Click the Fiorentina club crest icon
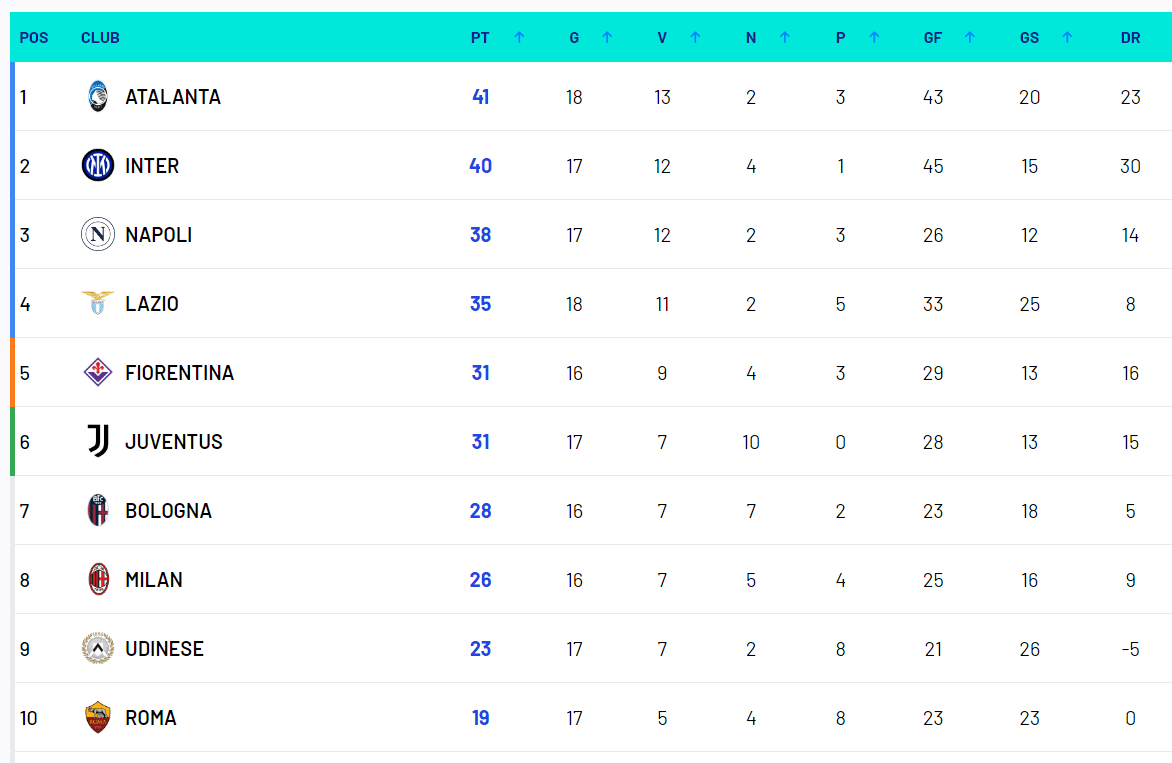This screenshot has height=763, width=1172. (98, 373)
